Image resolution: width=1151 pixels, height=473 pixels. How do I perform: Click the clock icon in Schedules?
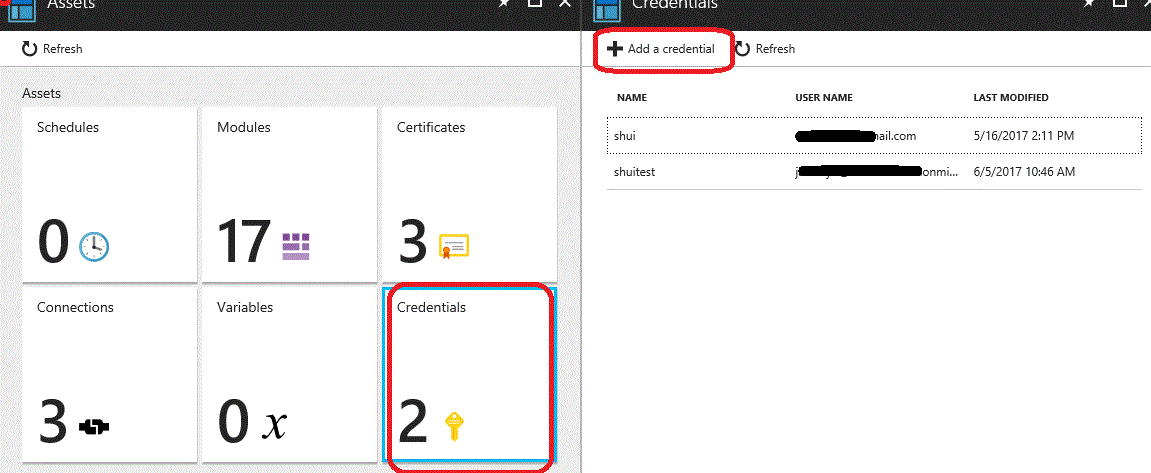pos(94,247)
